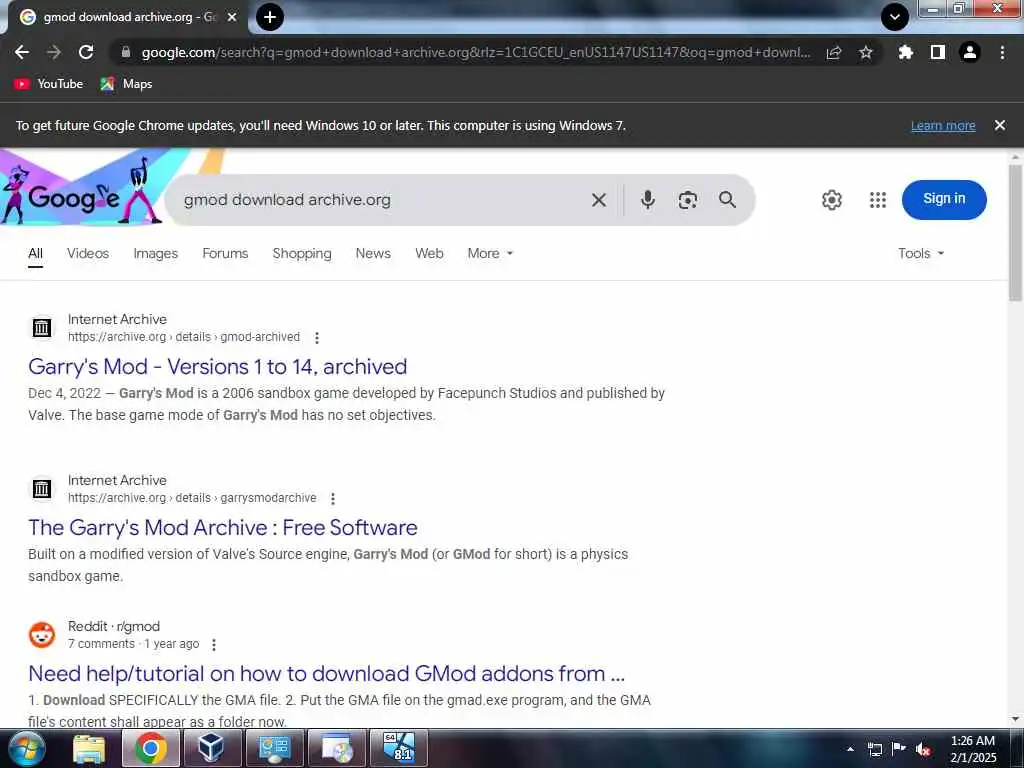Image resolution: width=1024 pixels, height=768 pixels.
Task: Click the browser forward arrow
Action: pyautogui.click(x=54, y=52)
